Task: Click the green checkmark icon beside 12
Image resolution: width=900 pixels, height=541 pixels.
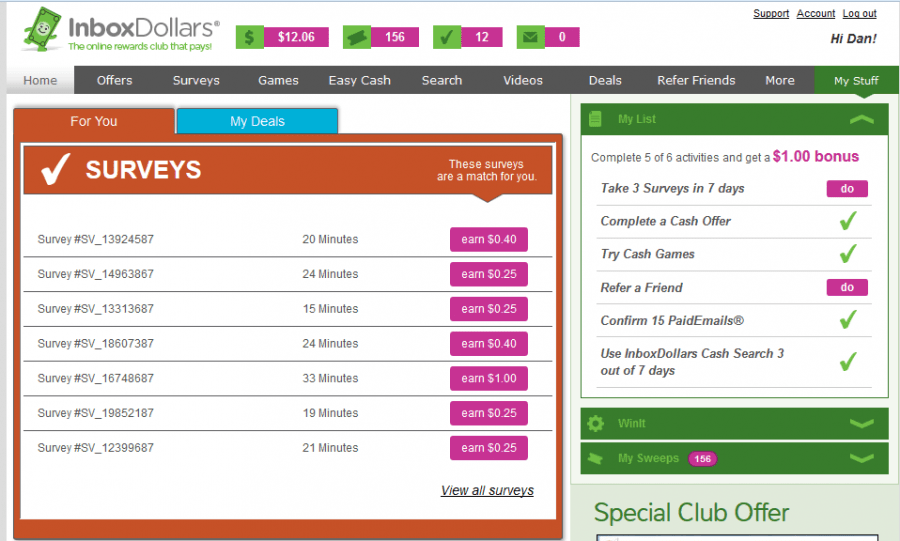Action: (447, 37)
